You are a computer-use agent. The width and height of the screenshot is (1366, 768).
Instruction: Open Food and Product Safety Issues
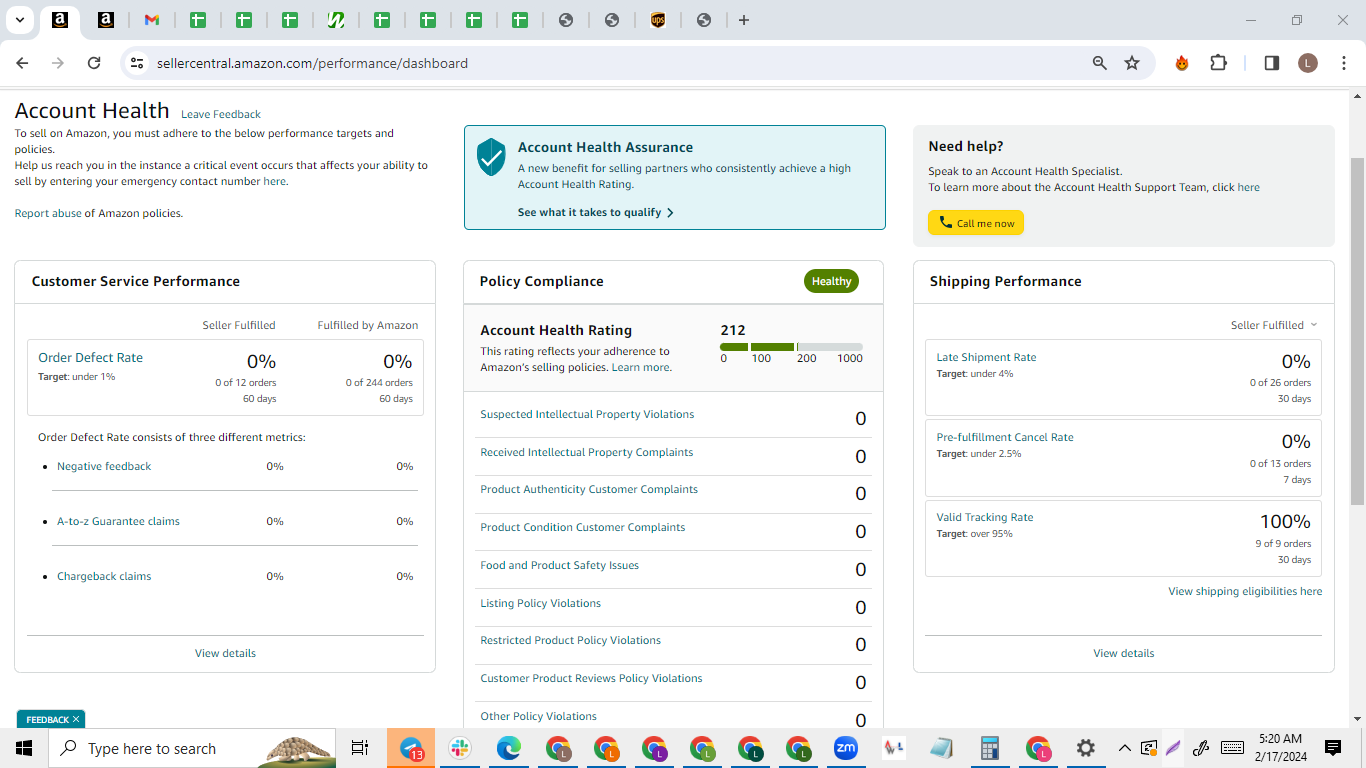559,565
